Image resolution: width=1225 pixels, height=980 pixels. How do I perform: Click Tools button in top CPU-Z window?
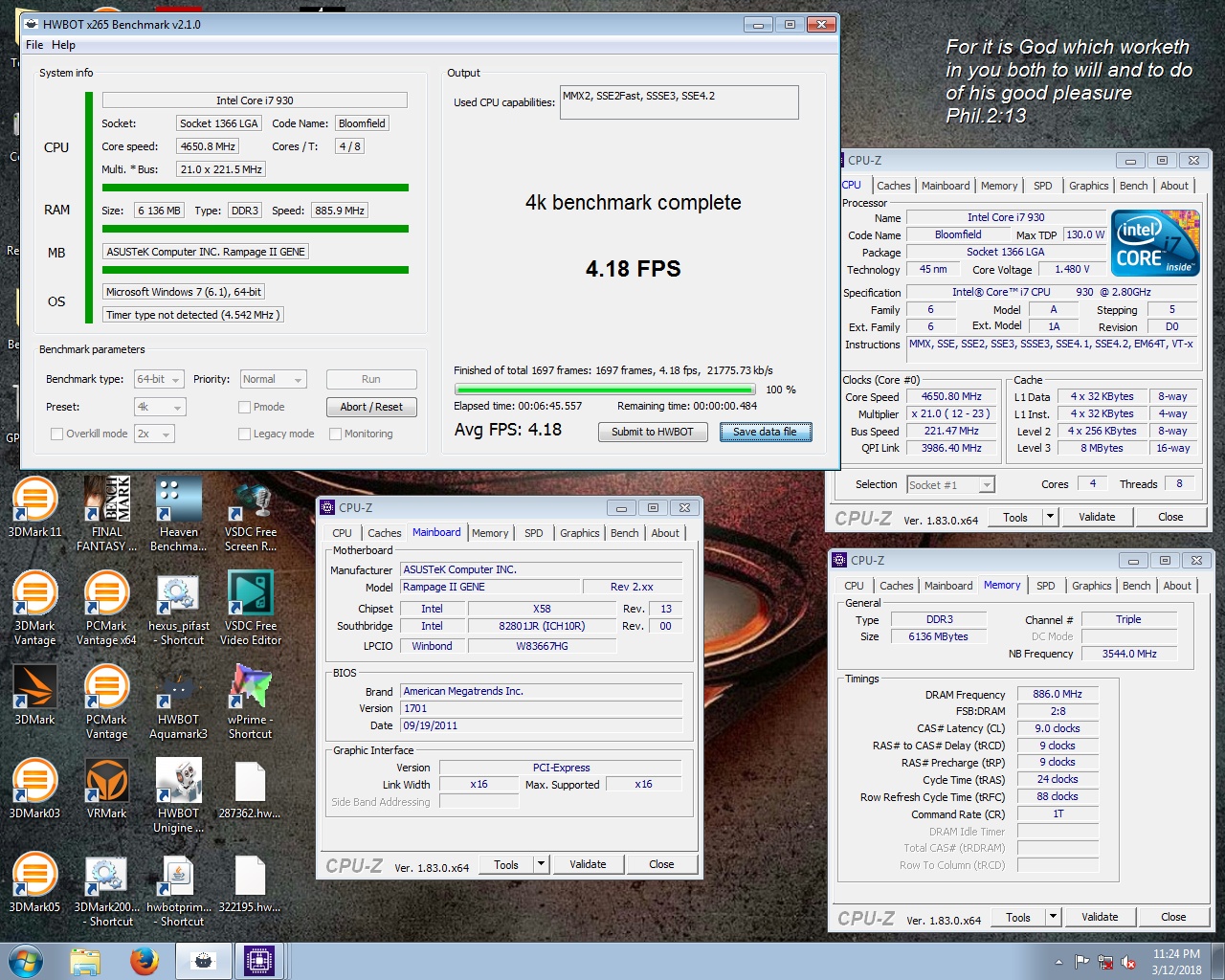point(1015,517)
